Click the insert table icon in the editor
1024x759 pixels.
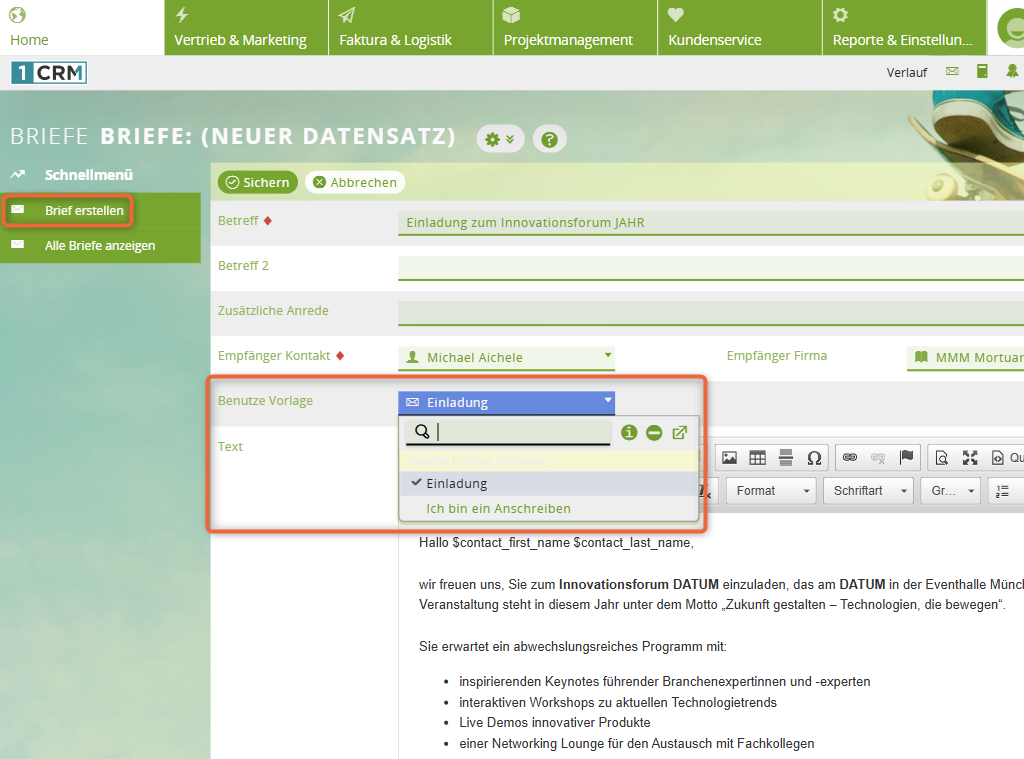(x=758, y=457)
